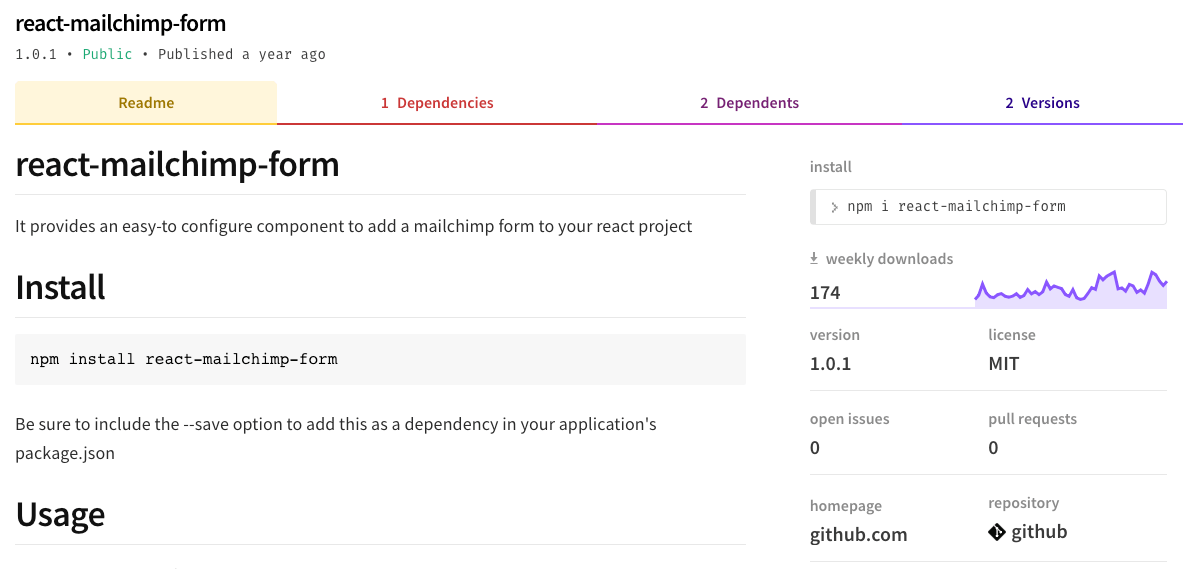Click the Install heading in the readme
The image size is (1193, 569).
(60, 288)
